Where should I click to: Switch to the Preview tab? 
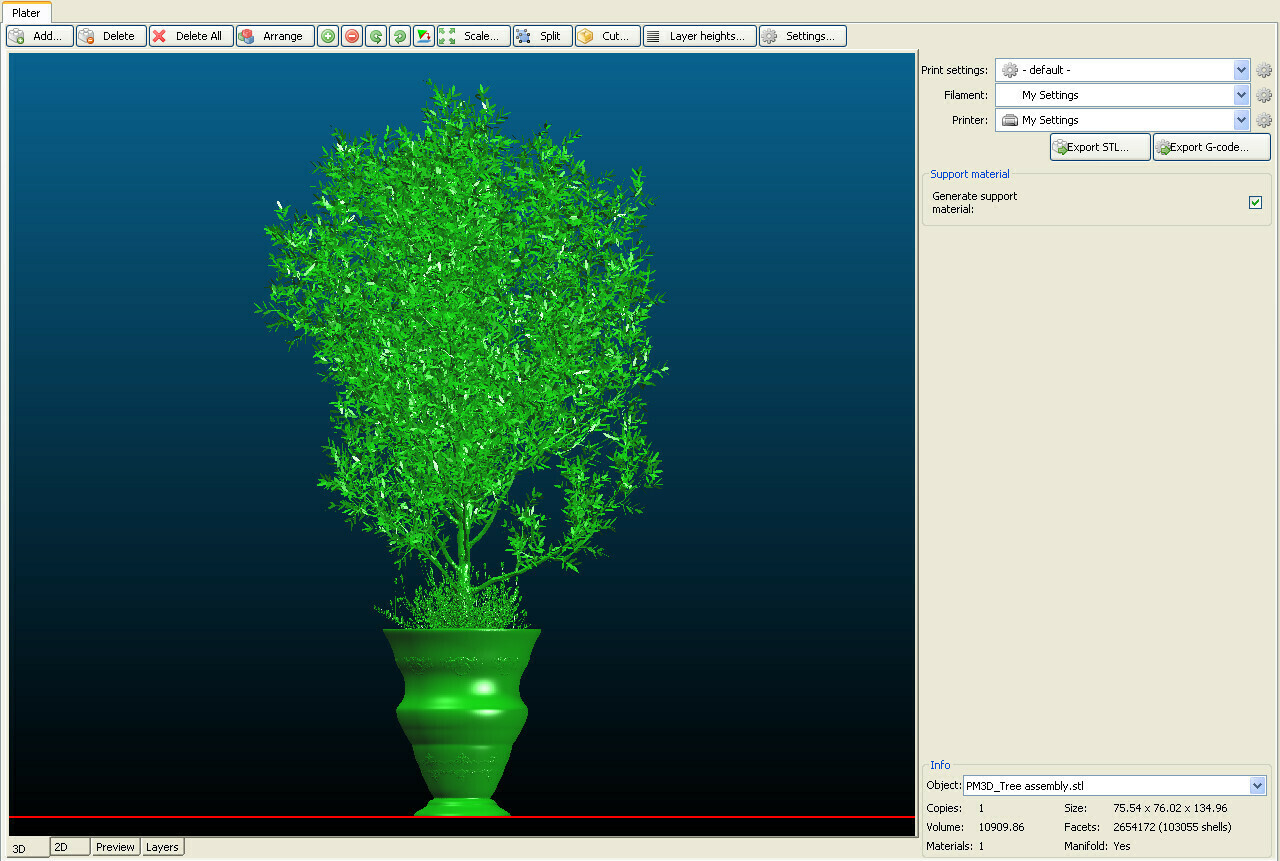pos(115,847)
